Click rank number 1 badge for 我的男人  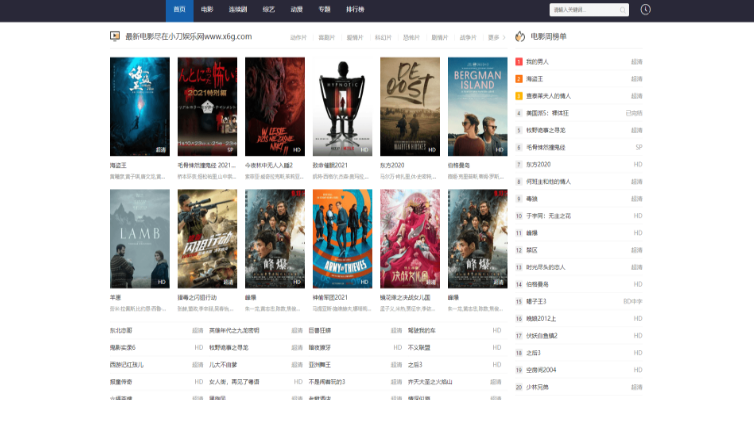point(519,62)
